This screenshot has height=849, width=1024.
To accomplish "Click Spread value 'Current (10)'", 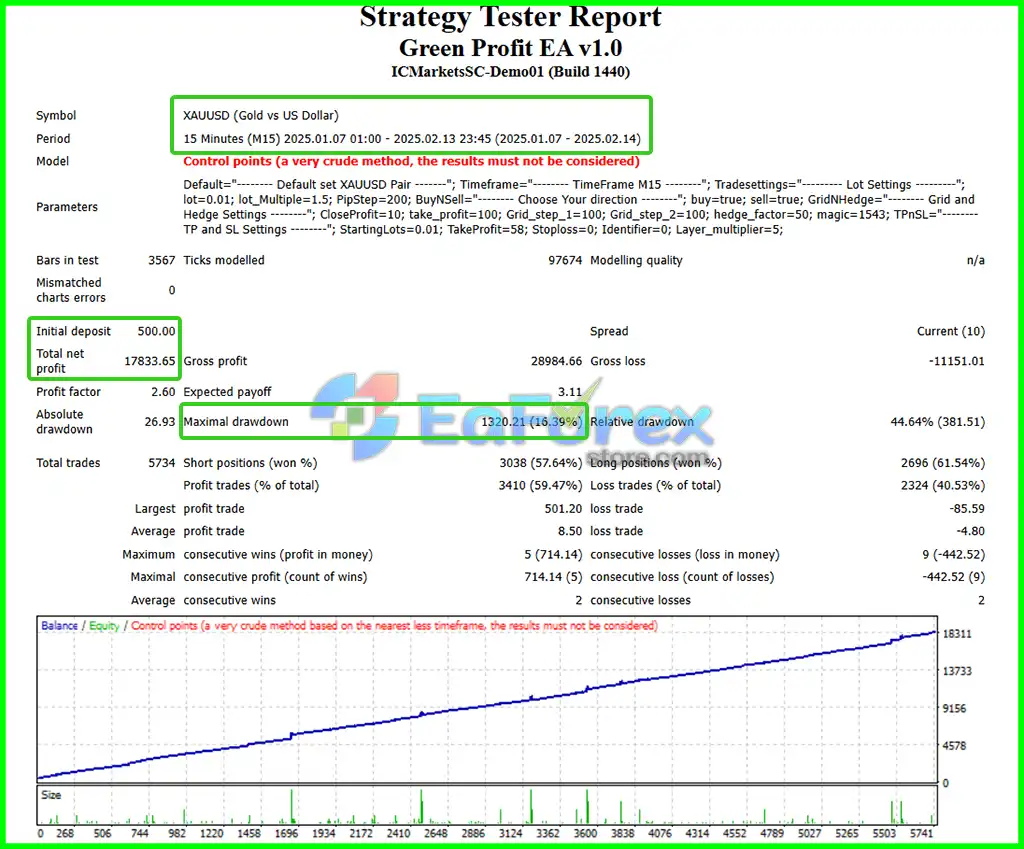I will (951, 331).
